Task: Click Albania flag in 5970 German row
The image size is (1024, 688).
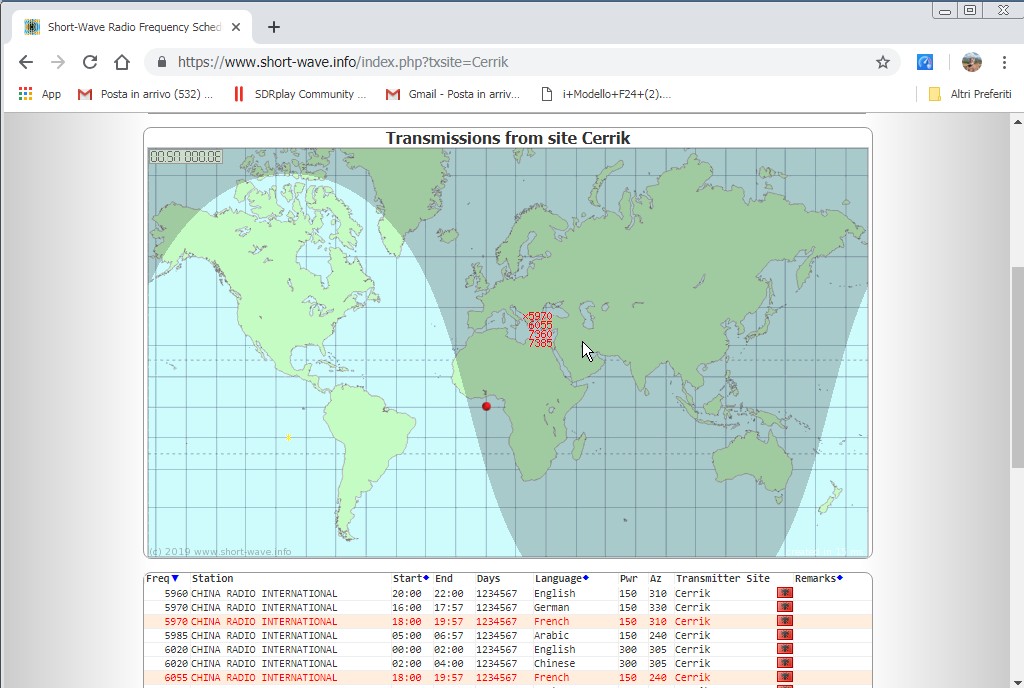Action: pos(785,607)
